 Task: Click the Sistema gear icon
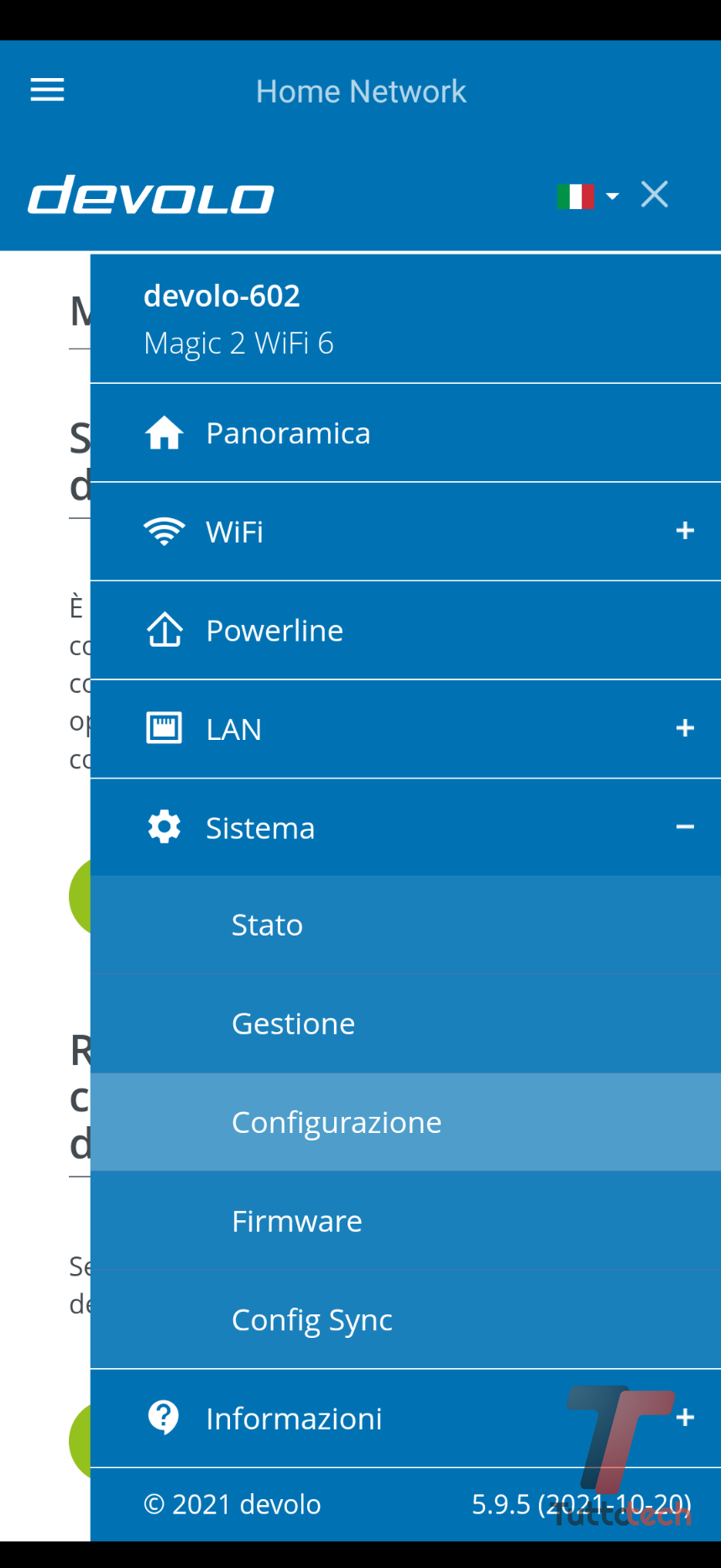click(165, 827)
